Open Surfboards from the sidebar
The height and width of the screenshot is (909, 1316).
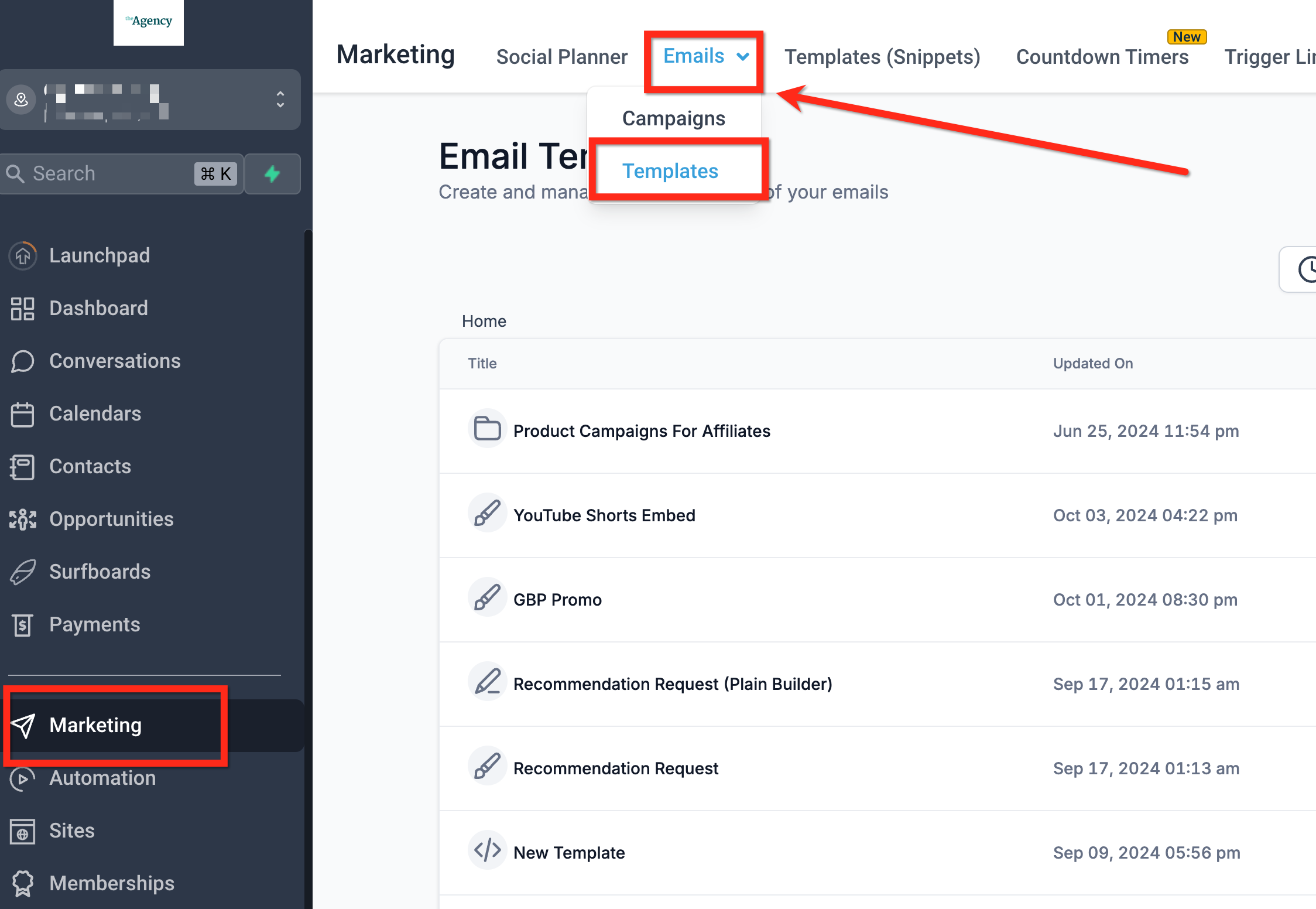(100, 572)
